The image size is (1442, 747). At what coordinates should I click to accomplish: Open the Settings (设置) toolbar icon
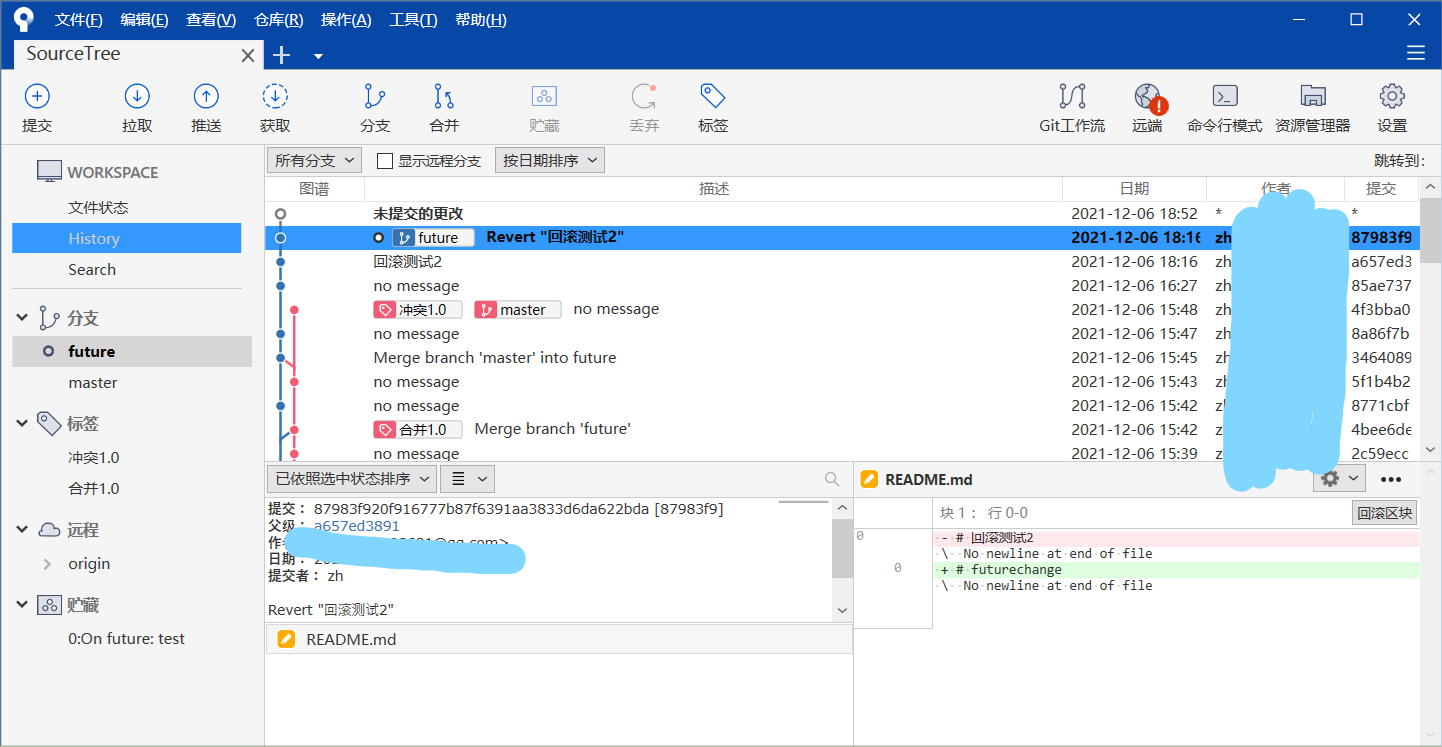(x=1392, y=96)
